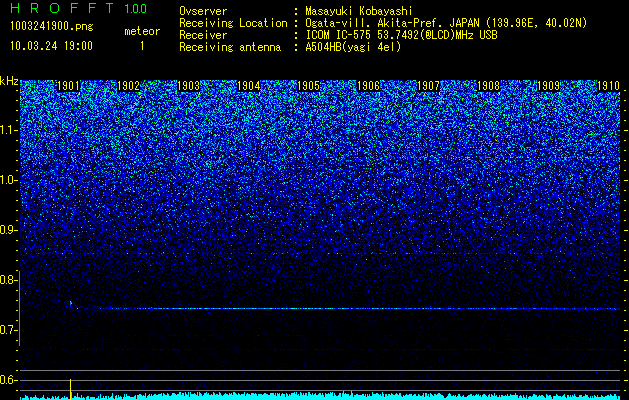
Task: Click receiver value ICOM IC-575 53.7492 MHz
Action: point(401,35)
